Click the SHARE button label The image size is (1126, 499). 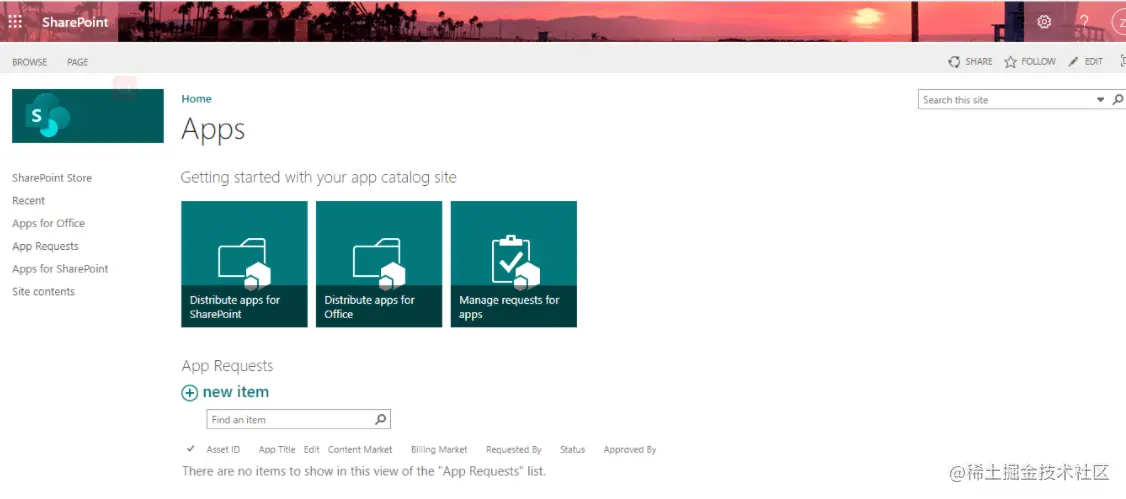[x=979, y=62]
